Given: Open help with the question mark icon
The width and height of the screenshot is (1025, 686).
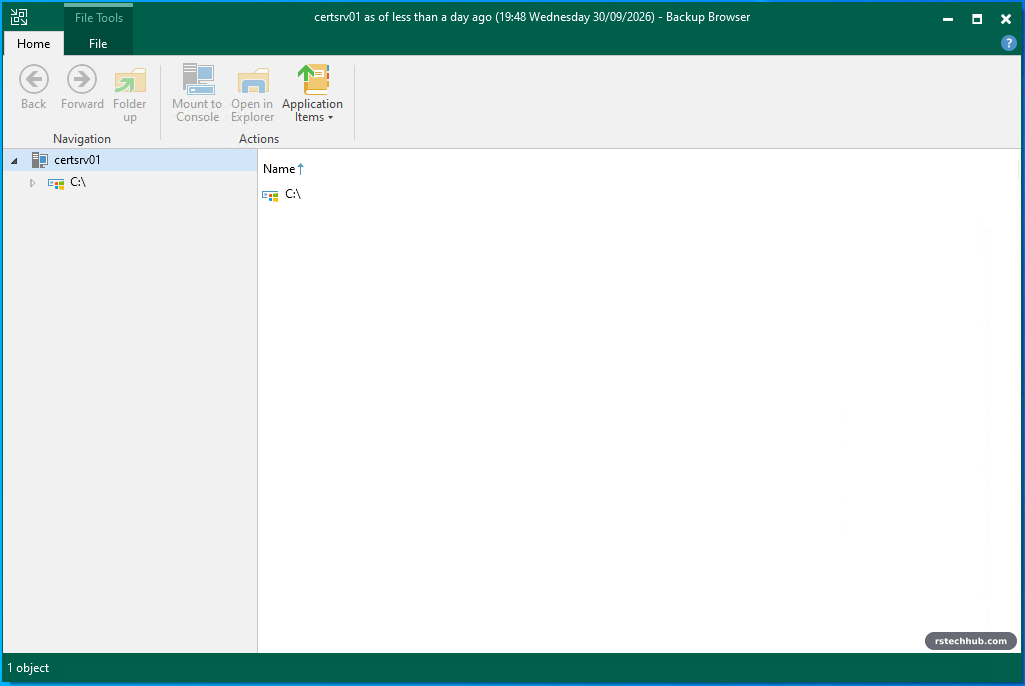Looking at the screenshot, I should click(x=1009, y=43).
